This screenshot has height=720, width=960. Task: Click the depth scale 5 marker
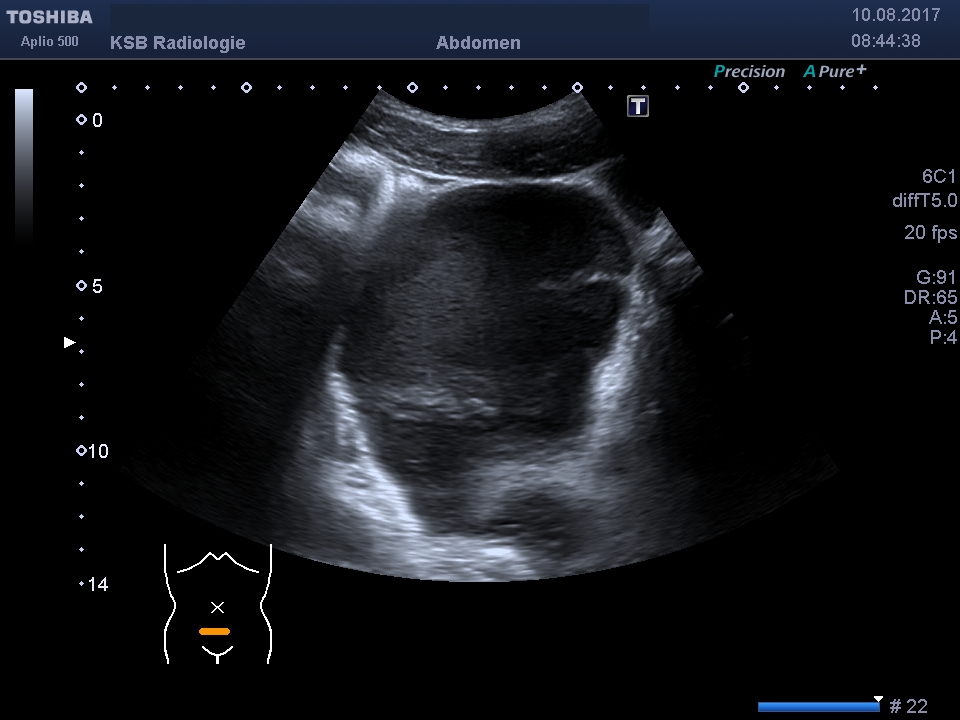click(89, 286)
